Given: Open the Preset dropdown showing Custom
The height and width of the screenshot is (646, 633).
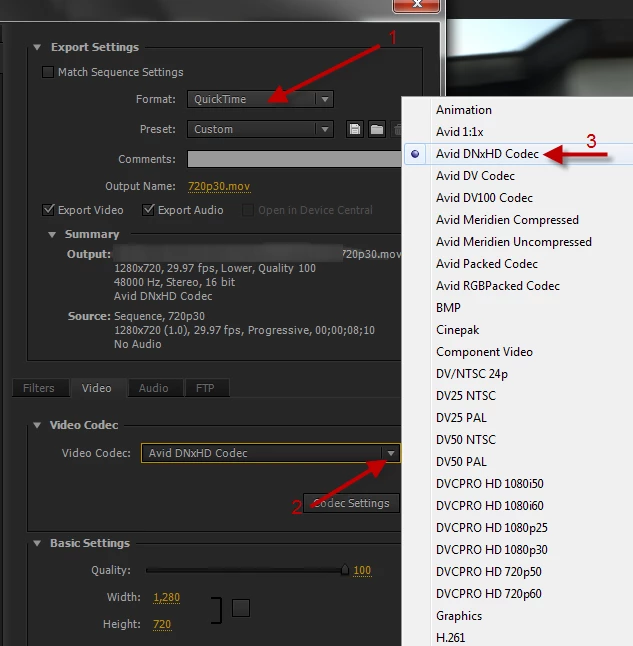Looking at the screenshot, I should pos(260,129).
